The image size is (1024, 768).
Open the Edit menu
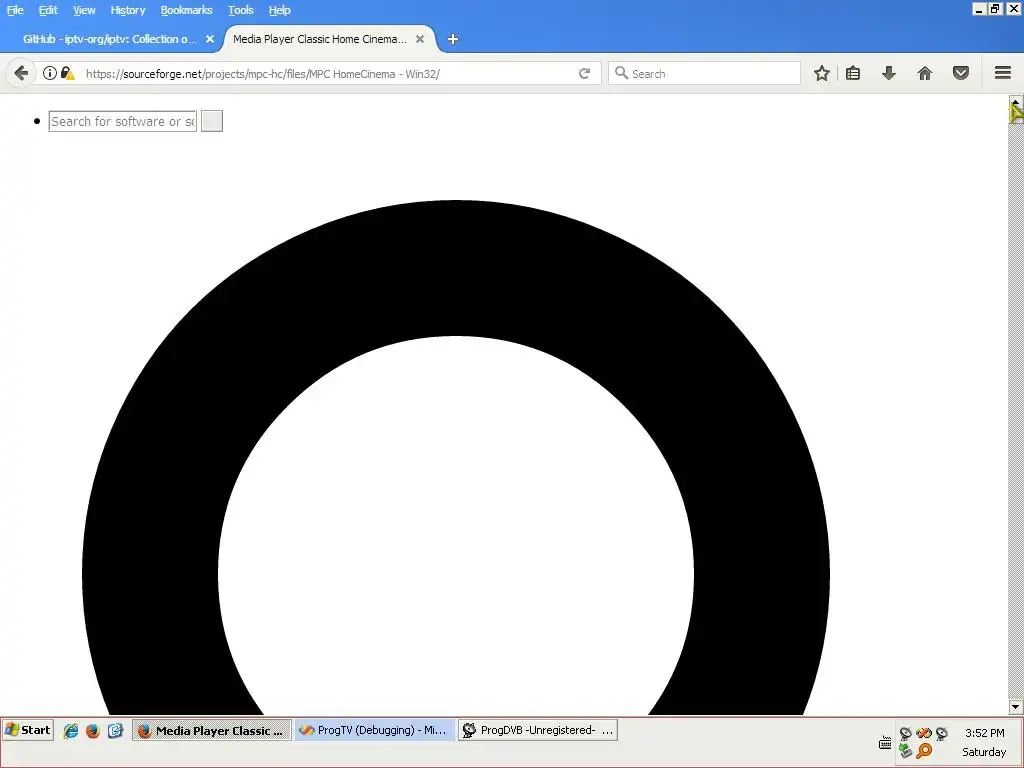point(48,10)
